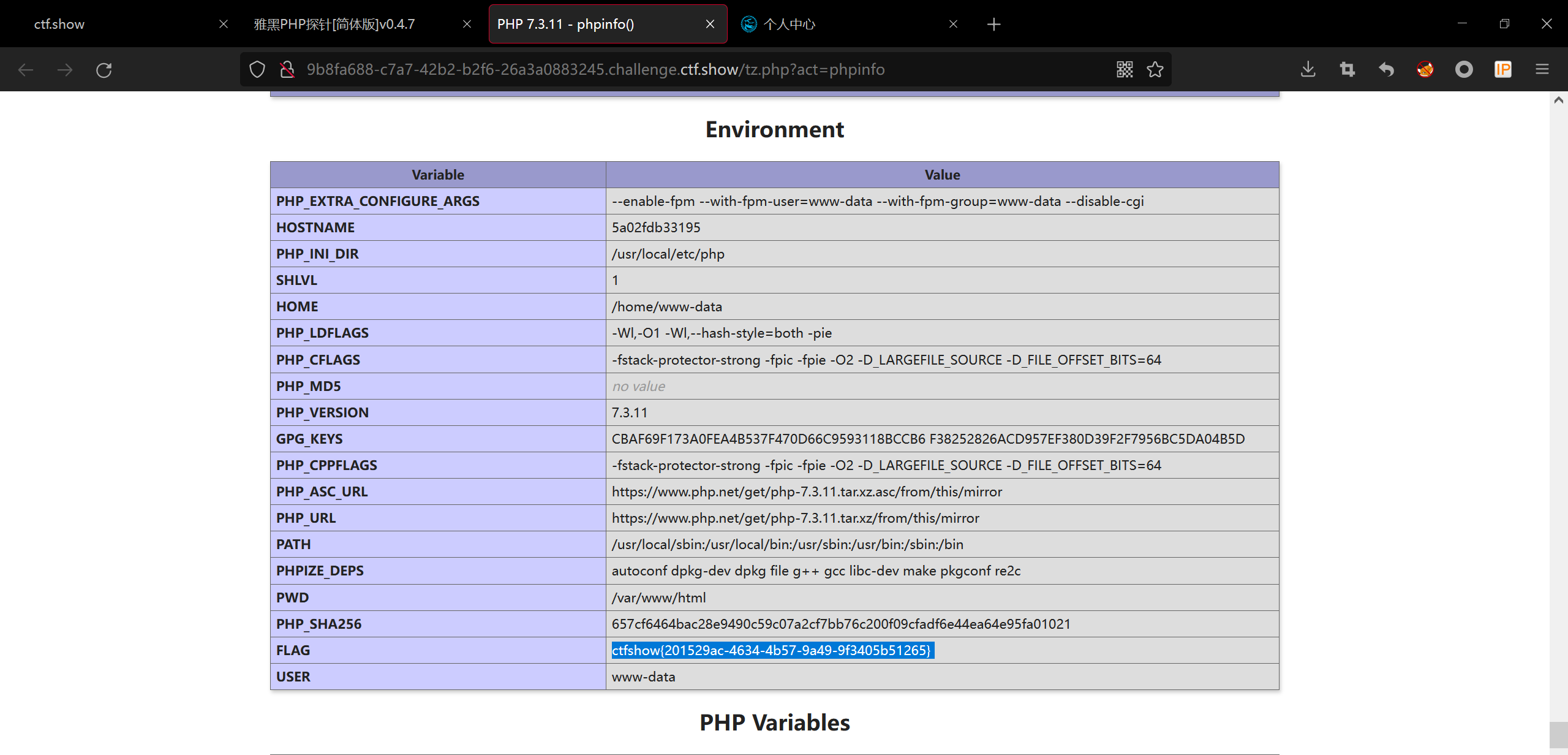
Task: Click the undo arrow toolbar icon
Action: [1386, 70]
